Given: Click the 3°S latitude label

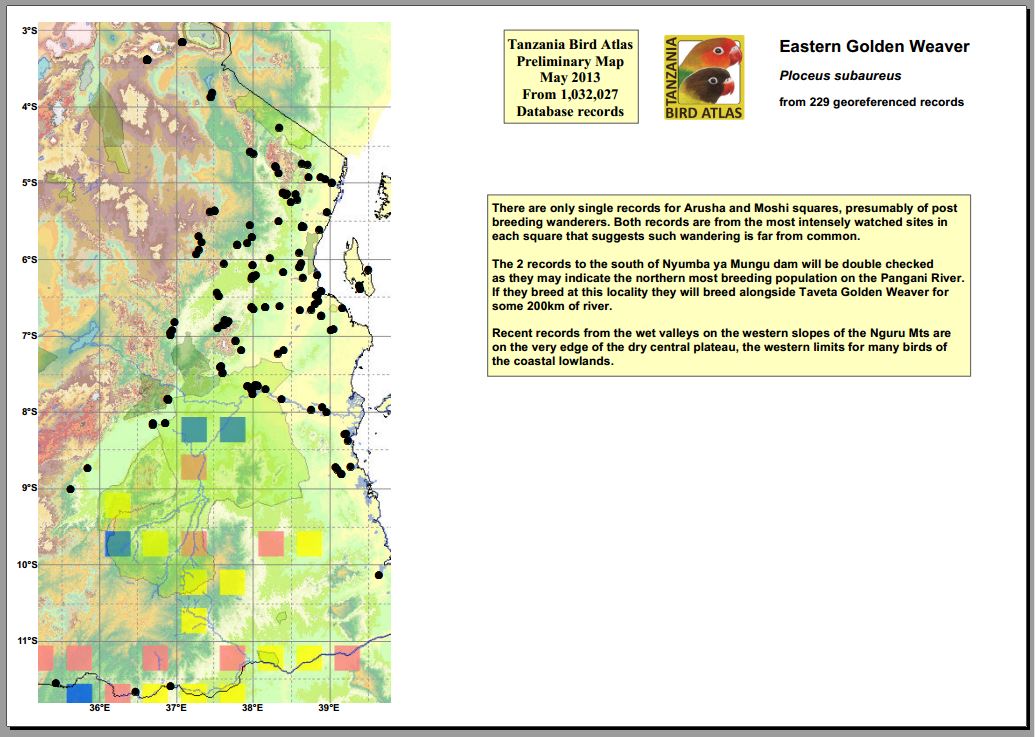Looking at the screenshot, I should [x=29, y=31].
